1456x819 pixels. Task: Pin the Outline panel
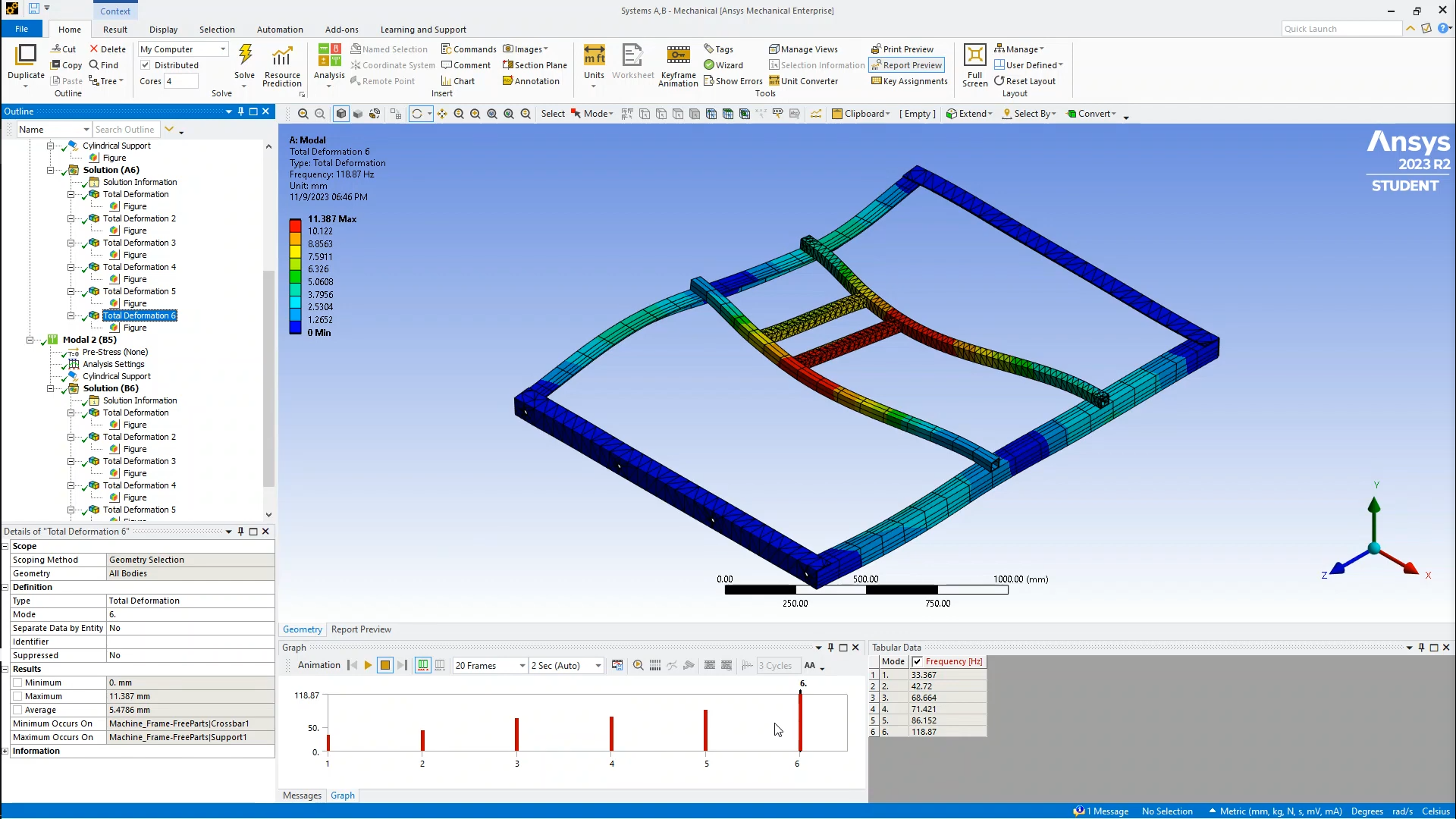pyautogui.click(x=241, y=111)
